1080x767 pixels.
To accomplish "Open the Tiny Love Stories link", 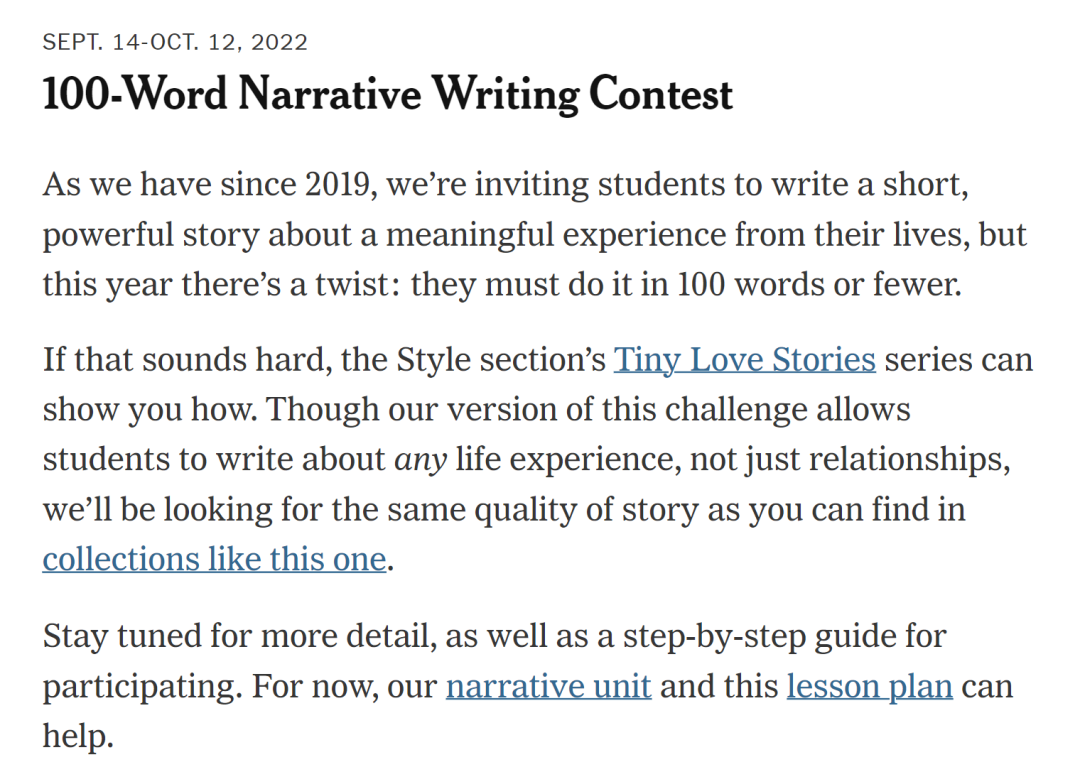I will [x=744, y=359].
